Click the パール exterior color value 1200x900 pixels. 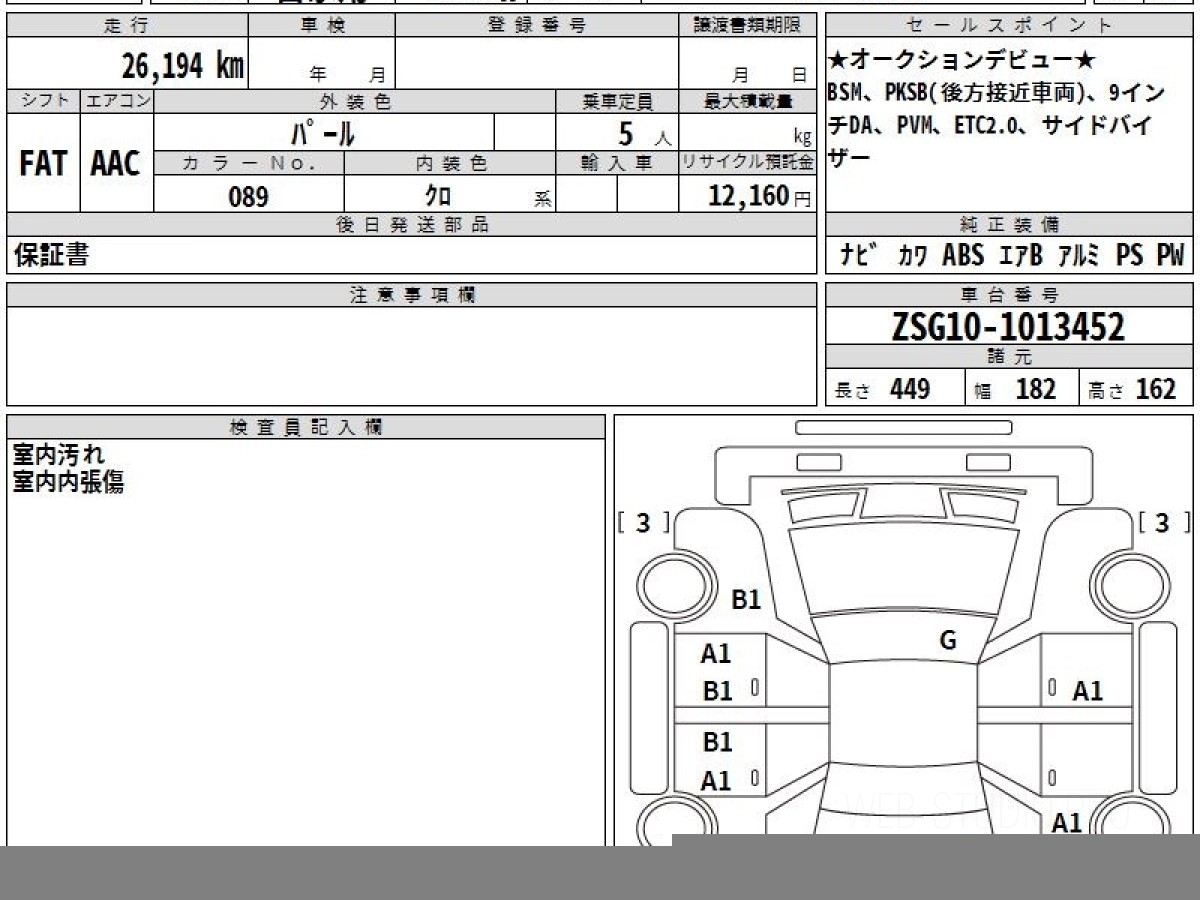324,133
